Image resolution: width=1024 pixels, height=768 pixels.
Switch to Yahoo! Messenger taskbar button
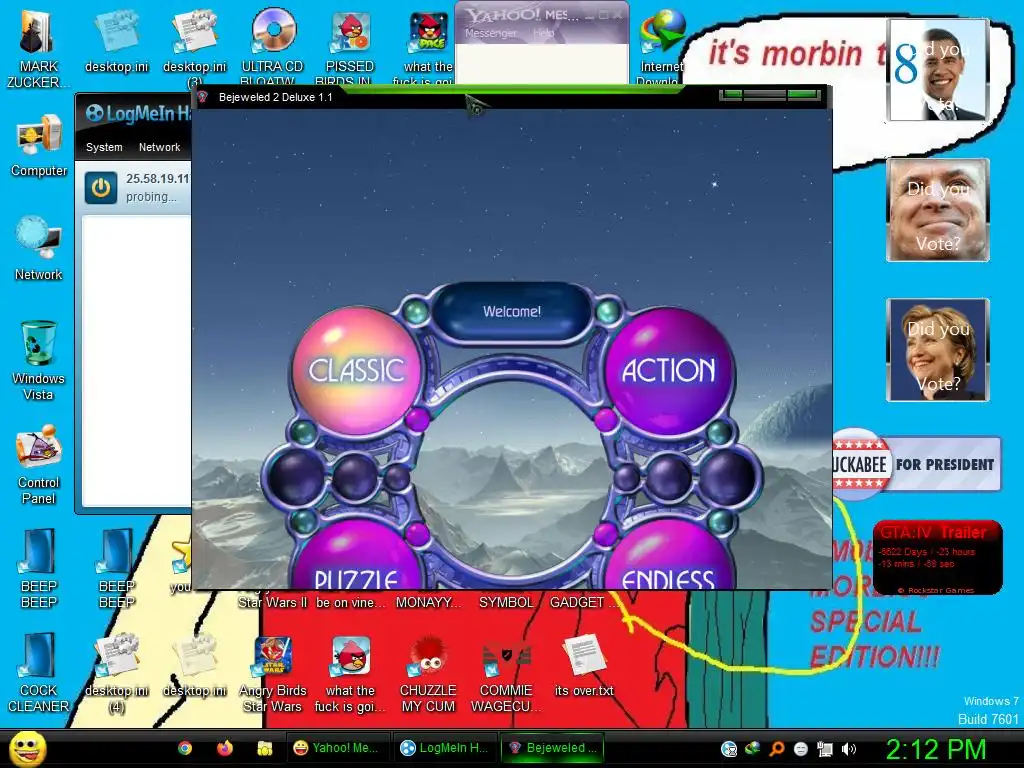coord(338,748)
